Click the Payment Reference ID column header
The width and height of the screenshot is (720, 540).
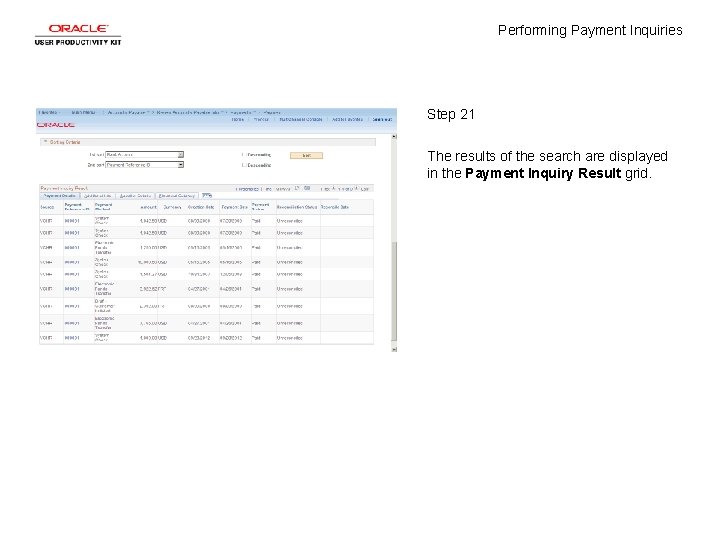77,207
